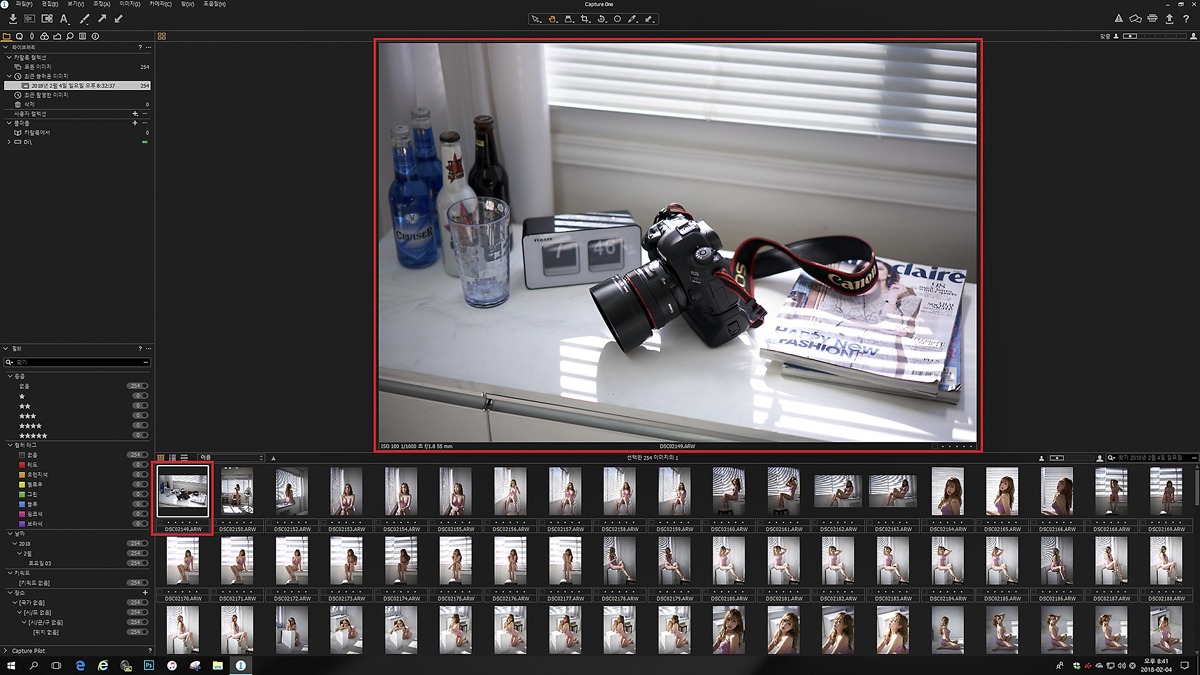This screenshot has height=675, width=1200.
Task: Collapse the Filters panel header
Action: coord(4,348)
